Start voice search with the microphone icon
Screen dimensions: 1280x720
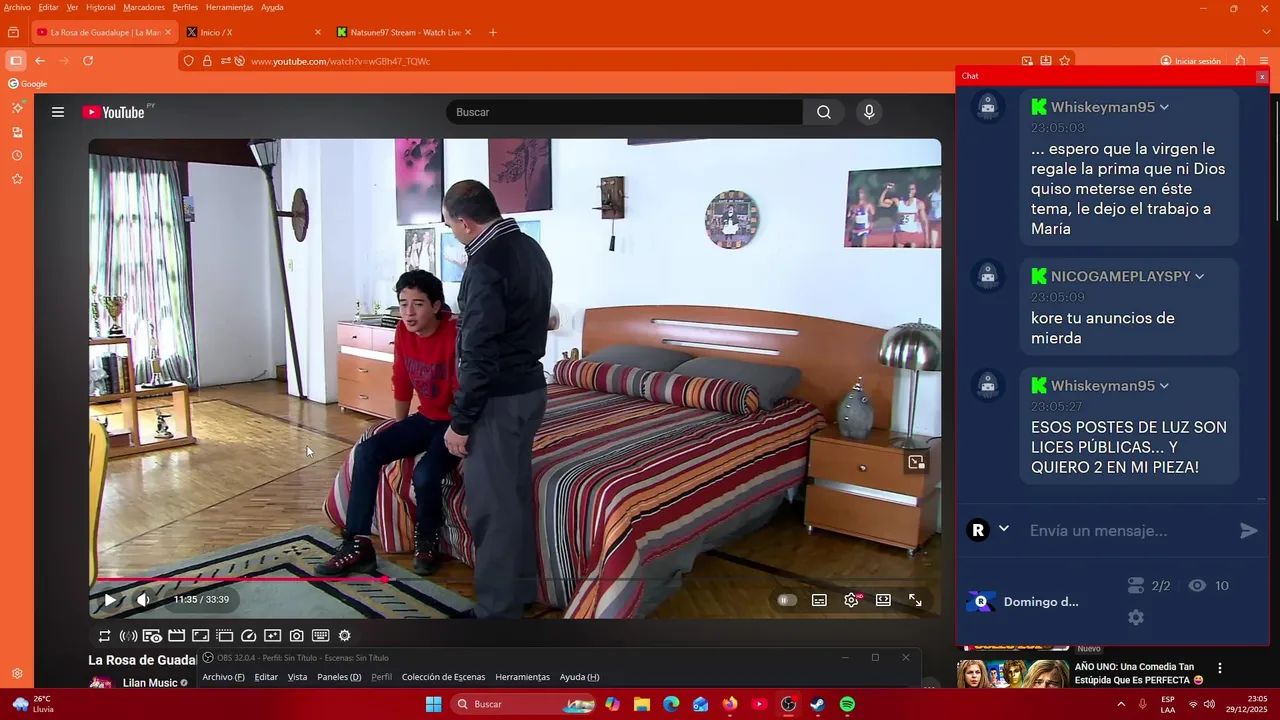click(869, 112)
